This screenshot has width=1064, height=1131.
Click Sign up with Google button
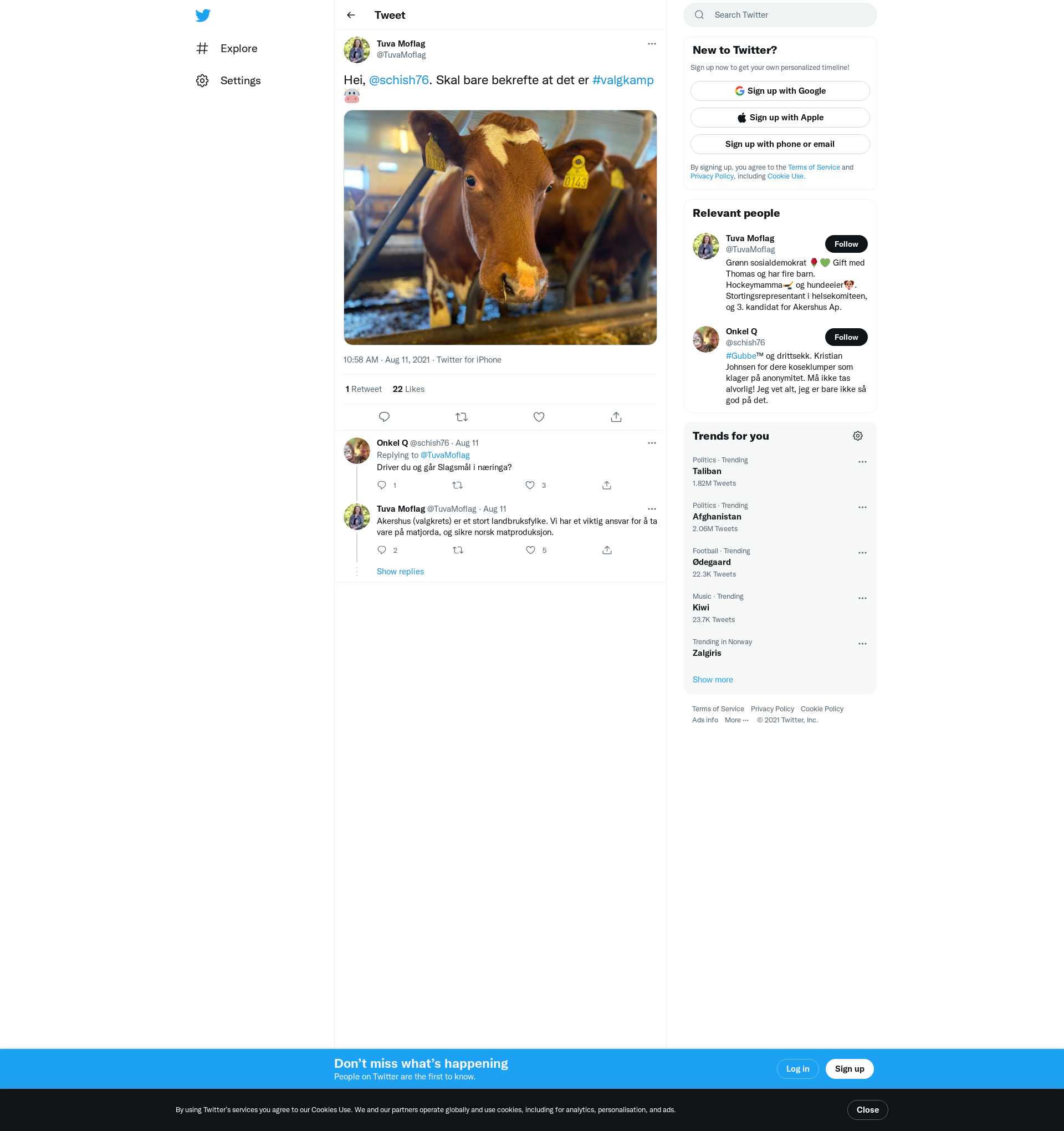coord(780,91)
